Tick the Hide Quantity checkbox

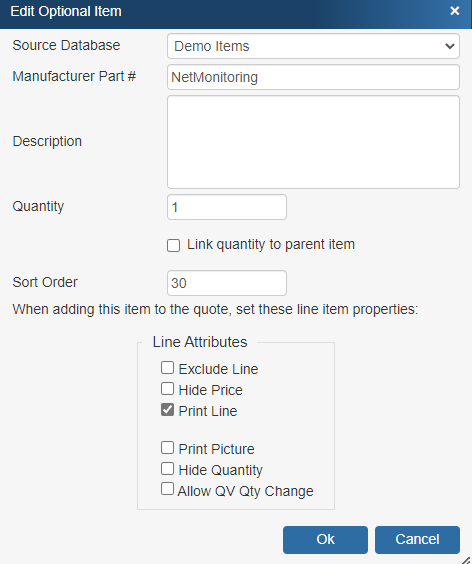167,469
